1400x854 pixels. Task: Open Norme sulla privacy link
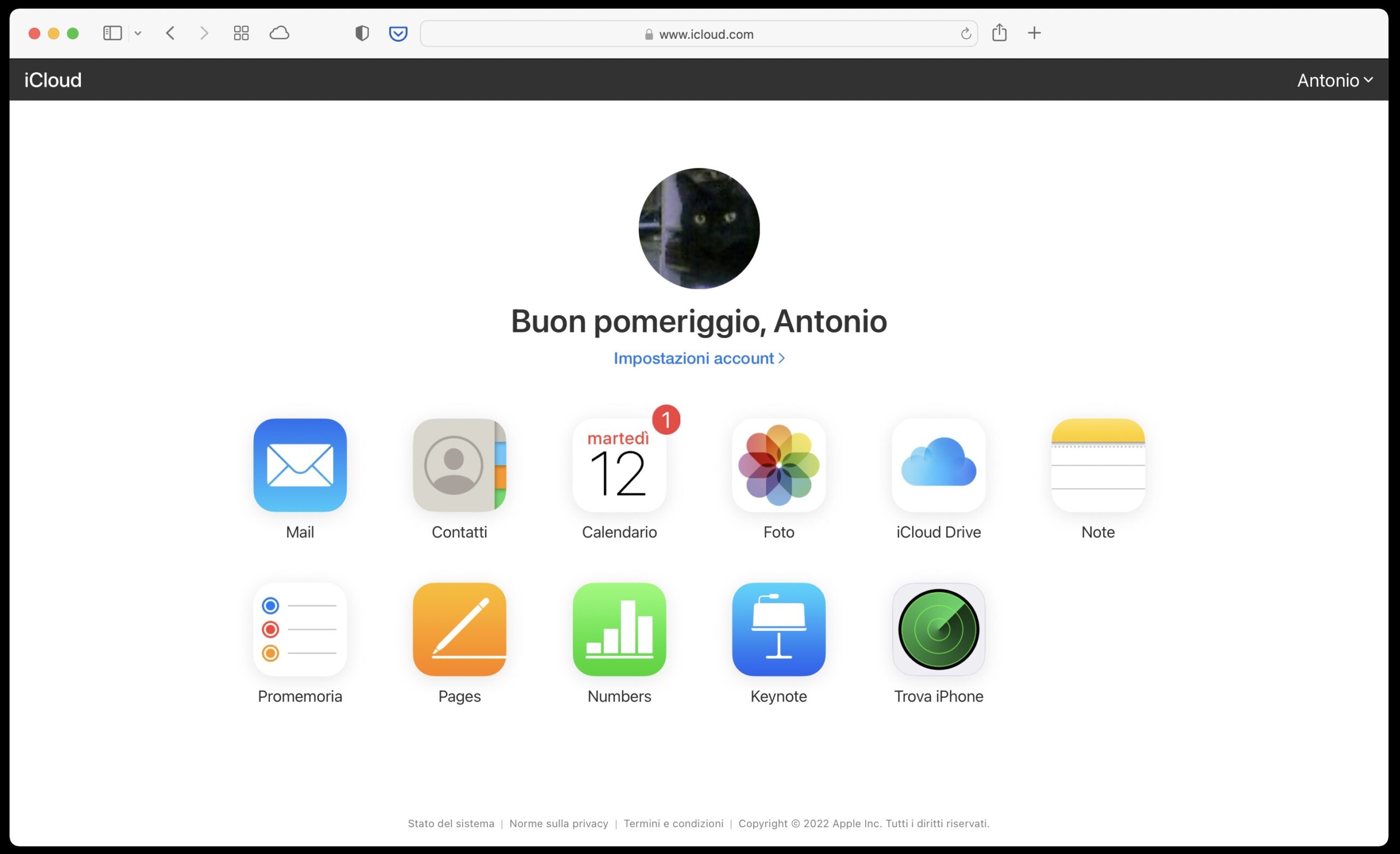point(558,823)
